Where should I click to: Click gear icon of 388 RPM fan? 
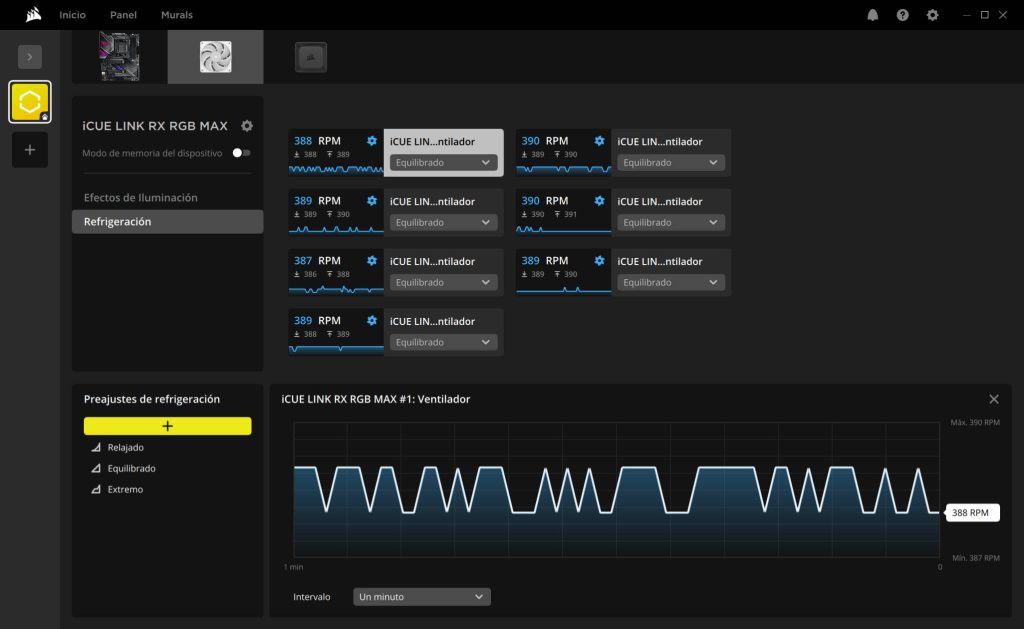(x=372, y=140)
